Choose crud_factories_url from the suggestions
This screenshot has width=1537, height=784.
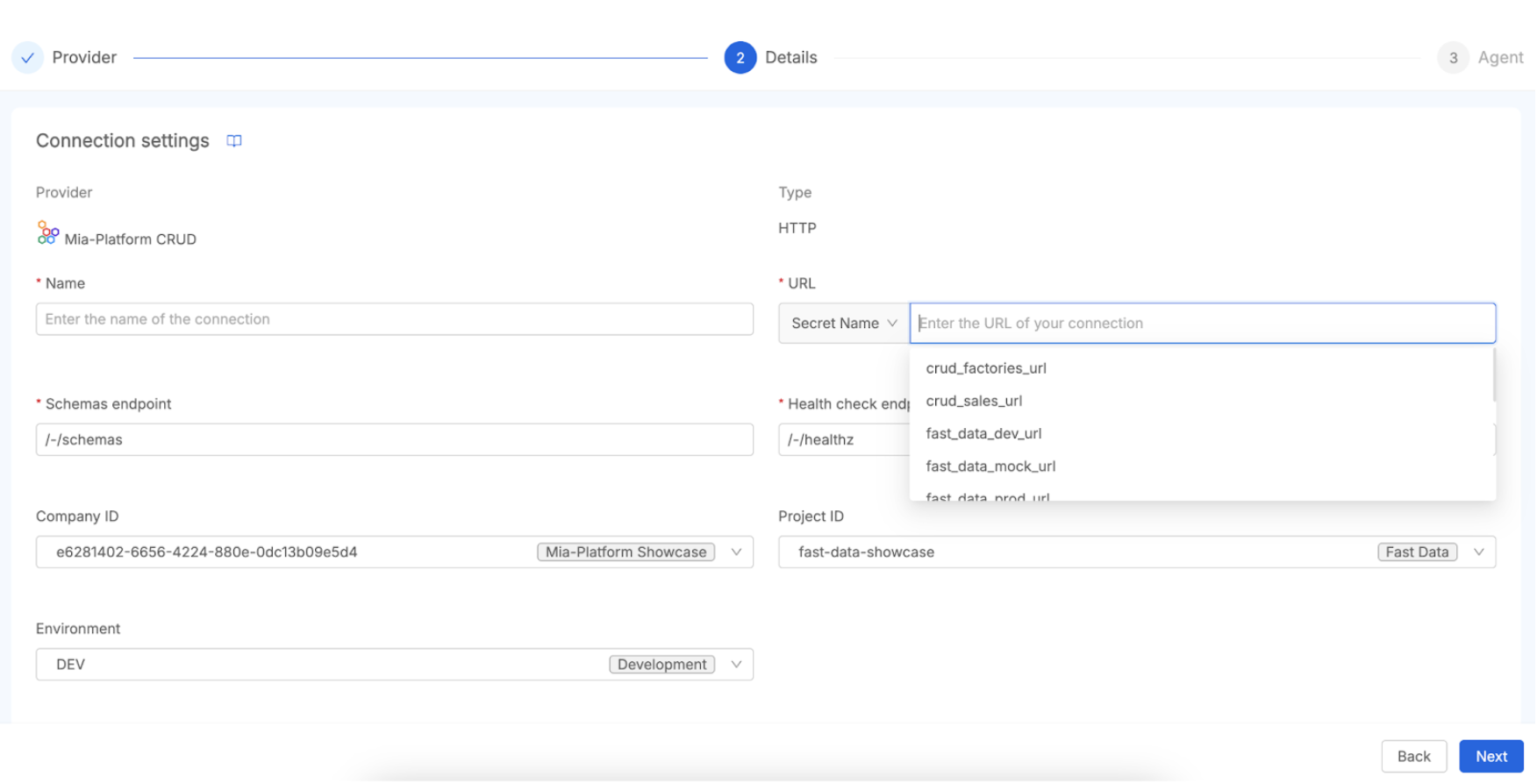pyautogui.click(x=986, y=368)
